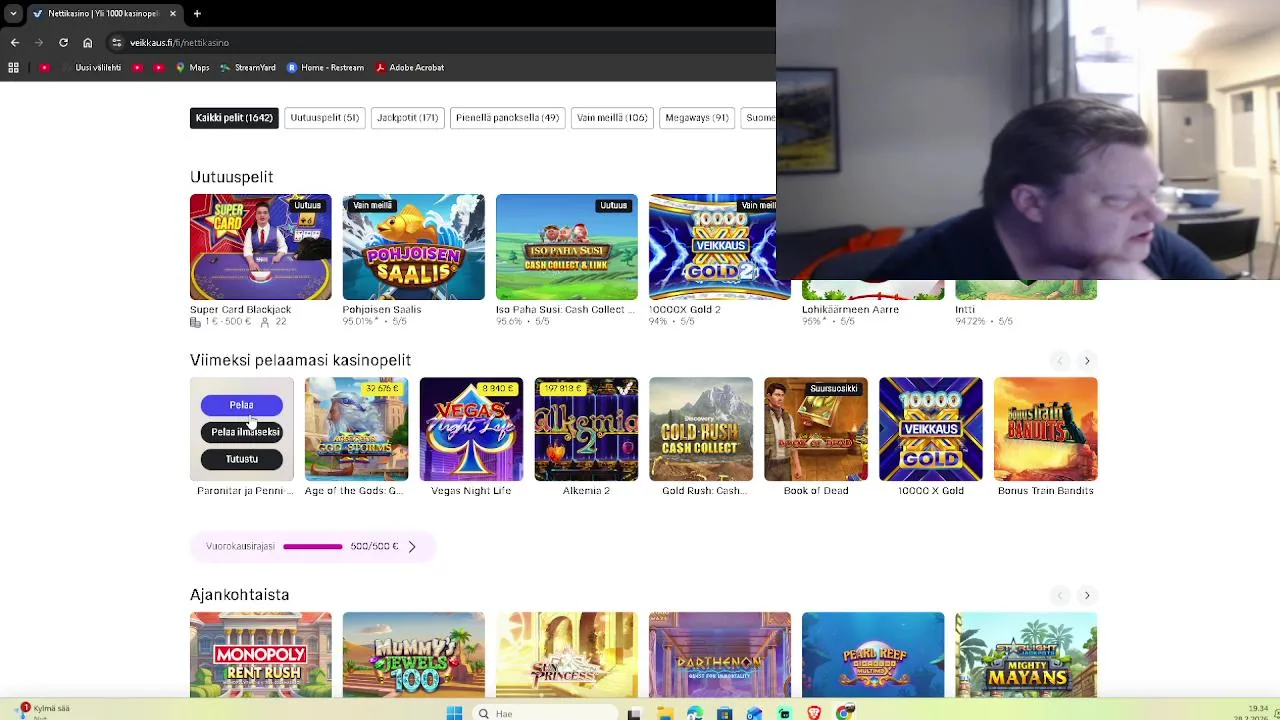Select the Pienellä panoksella (49) filter

tap(507, 117)
